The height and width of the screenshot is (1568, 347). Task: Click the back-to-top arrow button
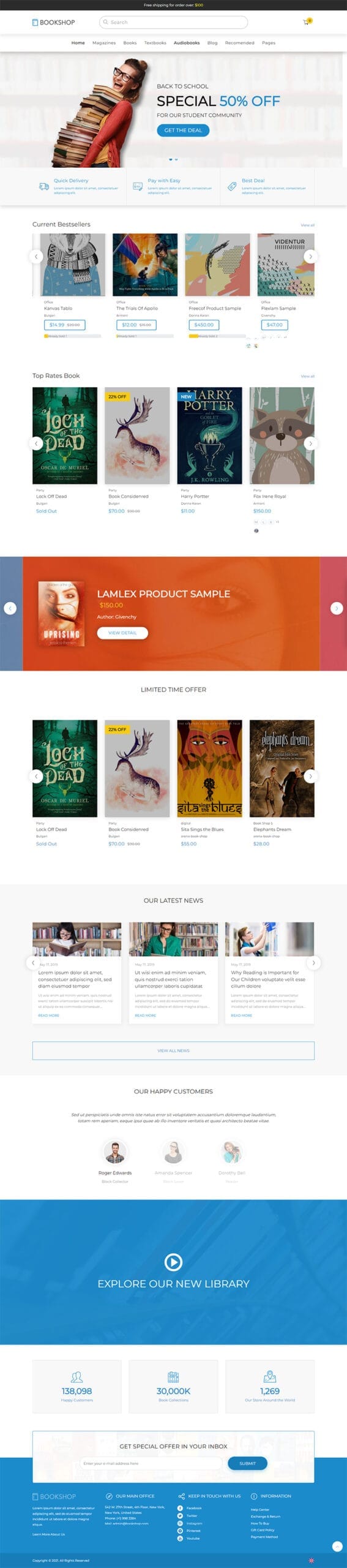[337, 1547]
